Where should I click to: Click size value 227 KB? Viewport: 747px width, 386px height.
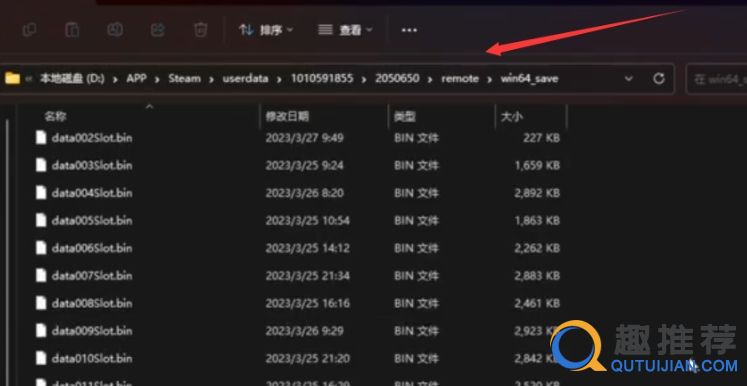(541, 138)
